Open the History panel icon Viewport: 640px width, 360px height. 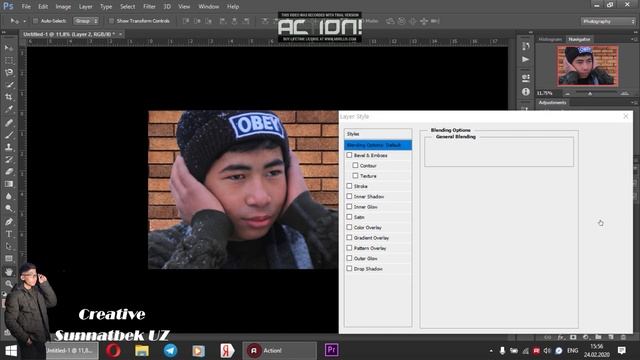(x=525, y=46)
